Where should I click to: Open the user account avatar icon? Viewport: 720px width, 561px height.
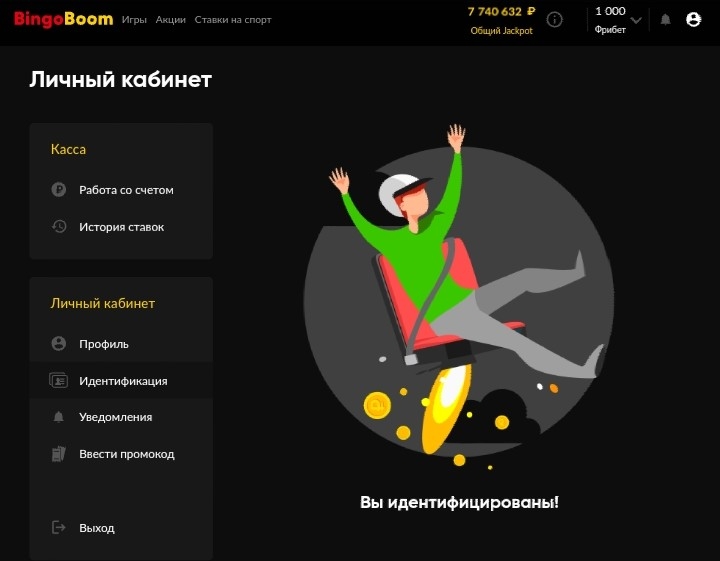pyautogui.click(x=693, y=20)
